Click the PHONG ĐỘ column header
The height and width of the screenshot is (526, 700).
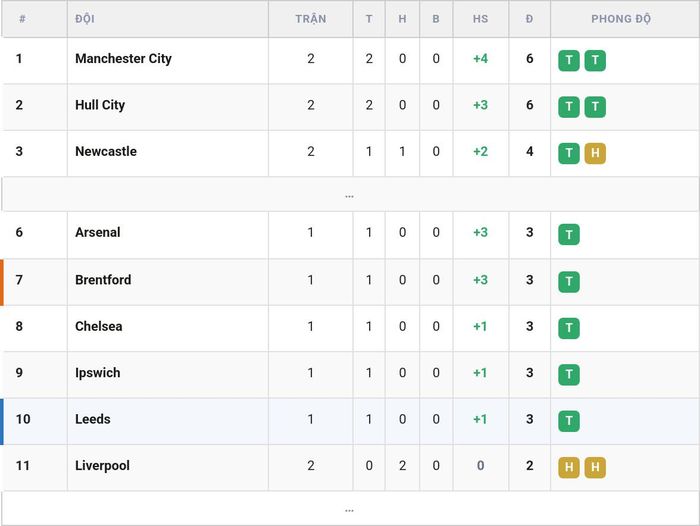[621, 19]
